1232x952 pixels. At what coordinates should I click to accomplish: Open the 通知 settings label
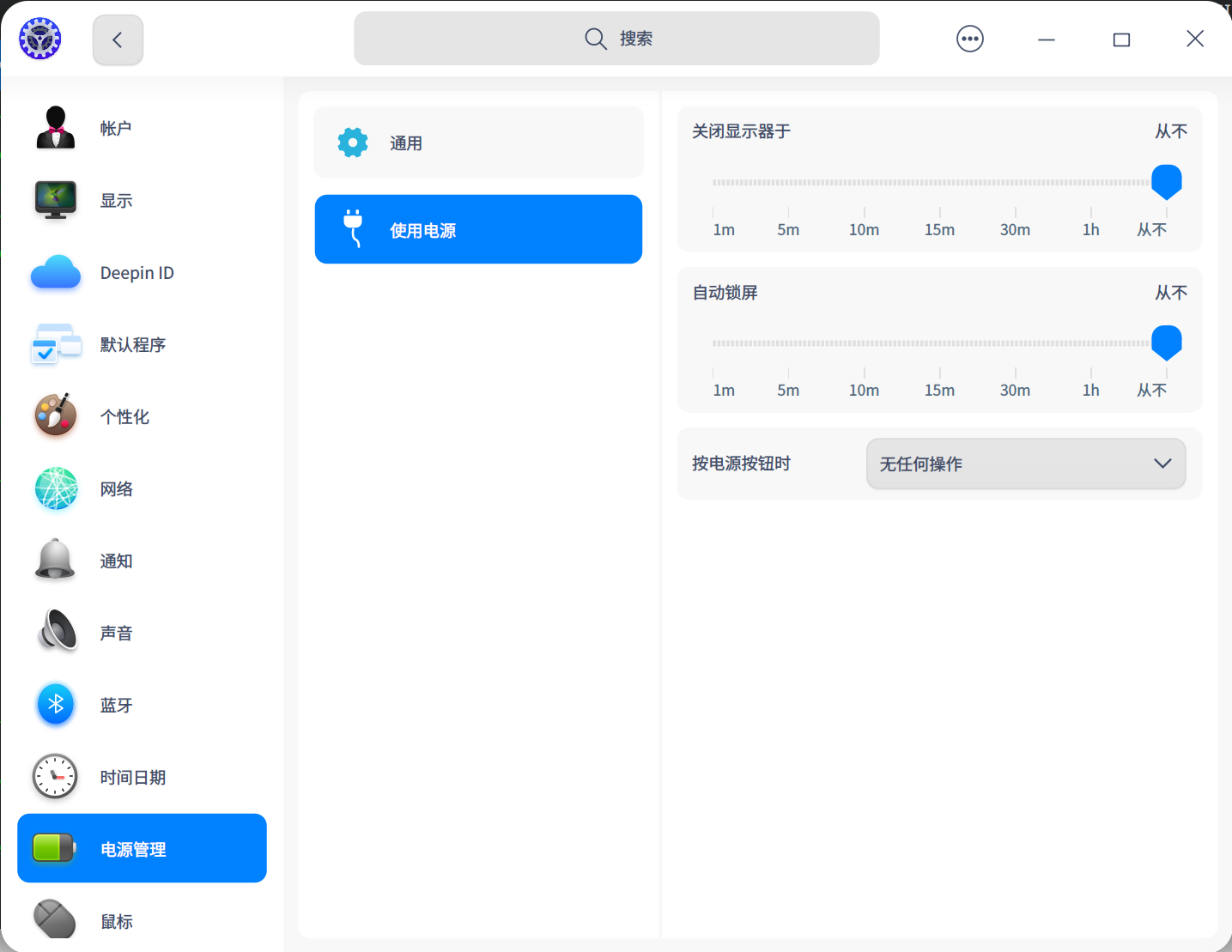(116, 561)
